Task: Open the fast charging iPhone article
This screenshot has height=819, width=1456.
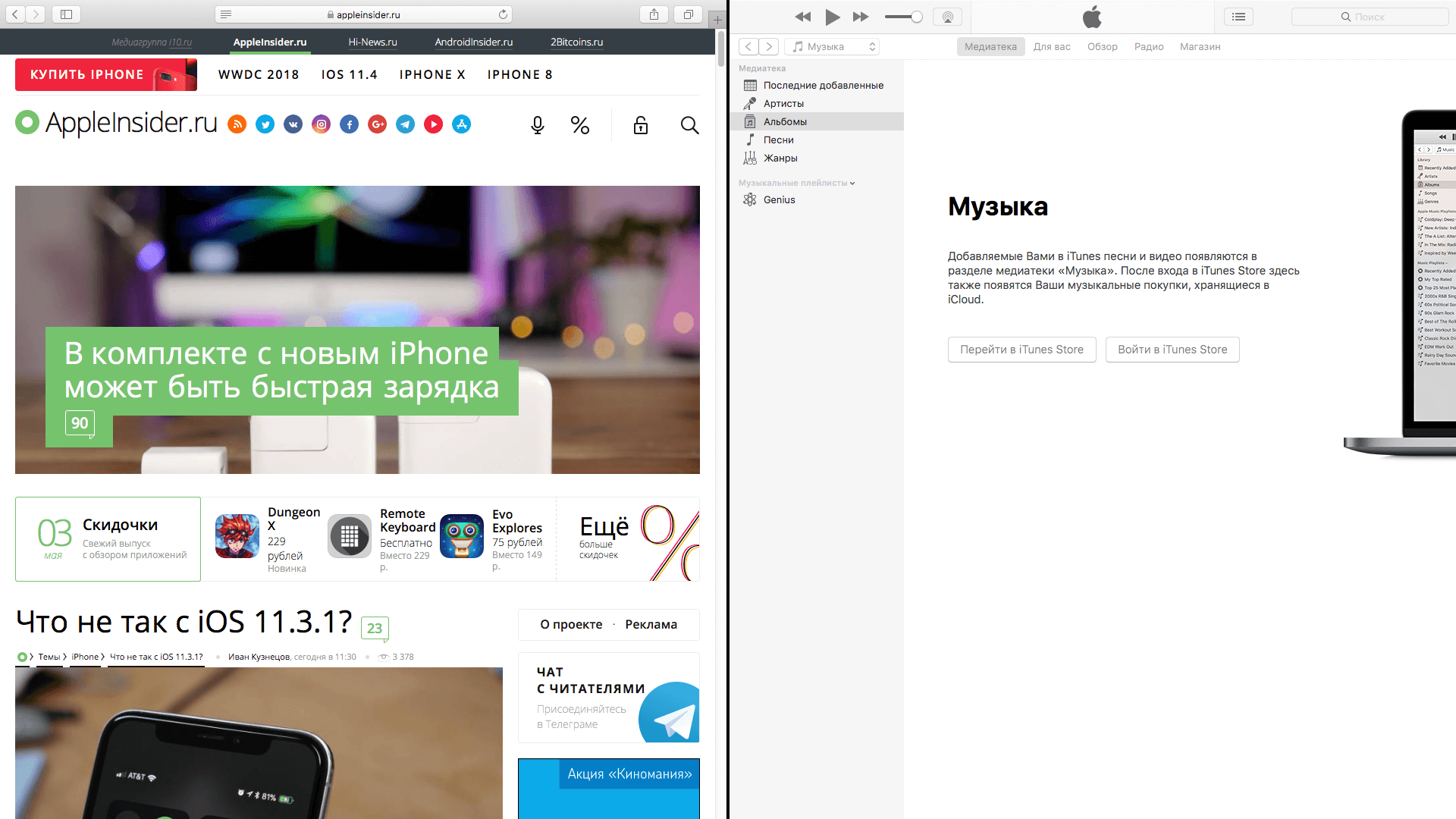Action: [x=281, y=370]
